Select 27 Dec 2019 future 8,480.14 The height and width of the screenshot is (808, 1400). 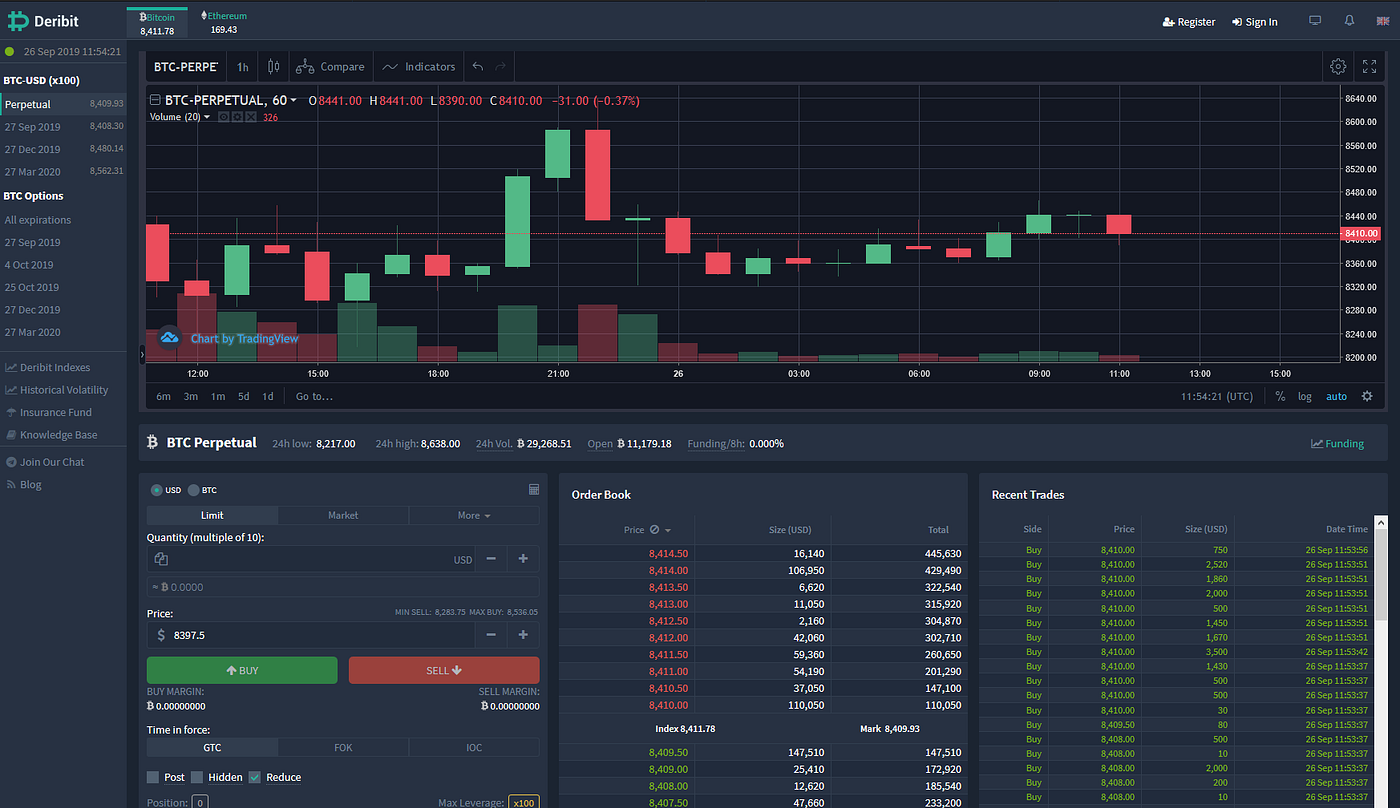pyautogui.click(x=63, y=149)
